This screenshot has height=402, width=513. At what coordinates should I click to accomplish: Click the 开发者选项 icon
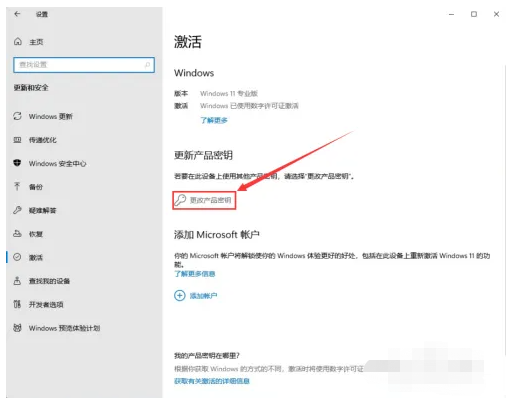tap(17, 304)
